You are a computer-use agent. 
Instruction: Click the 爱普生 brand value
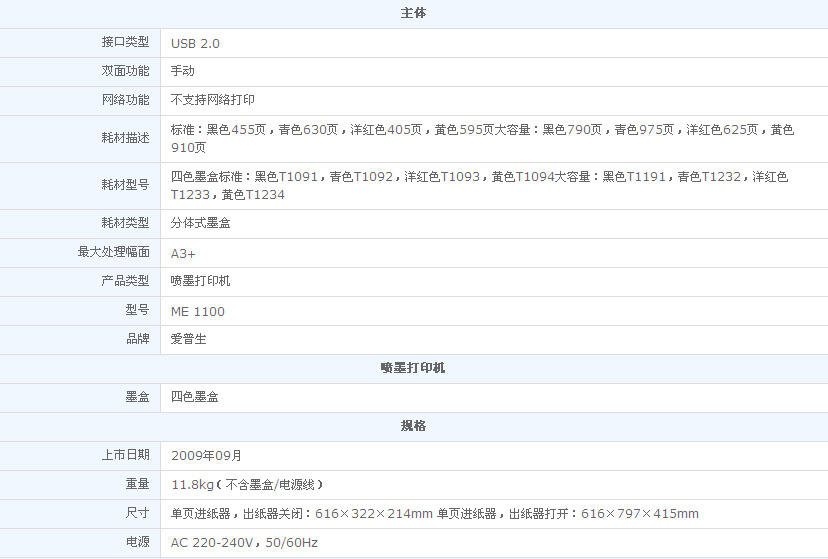(189, 339)
